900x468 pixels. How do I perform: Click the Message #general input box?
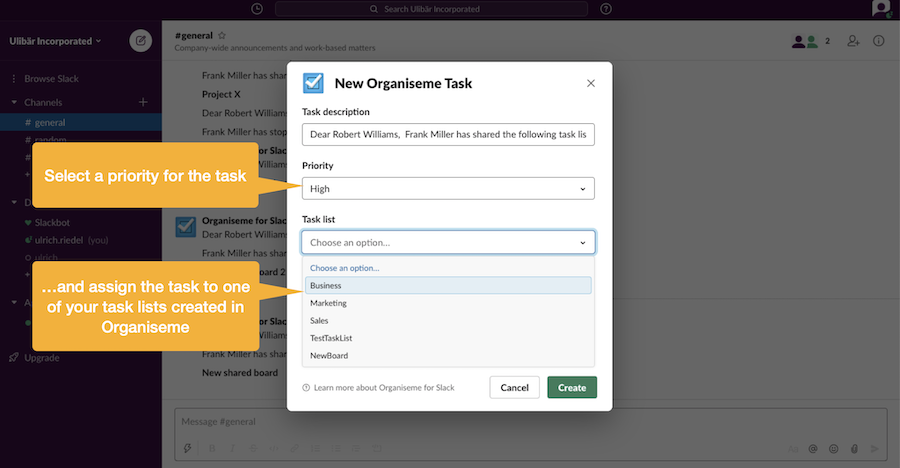(x=530, y=422)
